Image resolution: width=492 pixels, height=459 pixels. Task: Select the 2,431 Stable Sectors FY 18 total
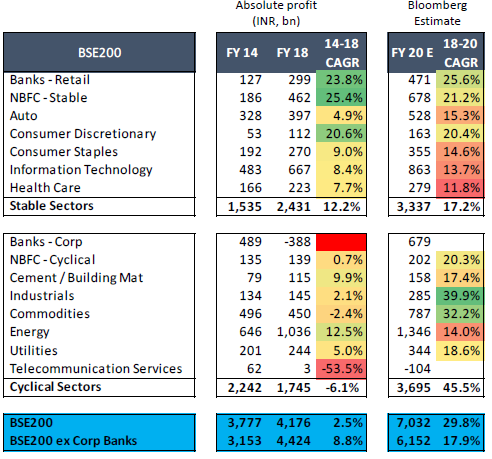point(294,207)
